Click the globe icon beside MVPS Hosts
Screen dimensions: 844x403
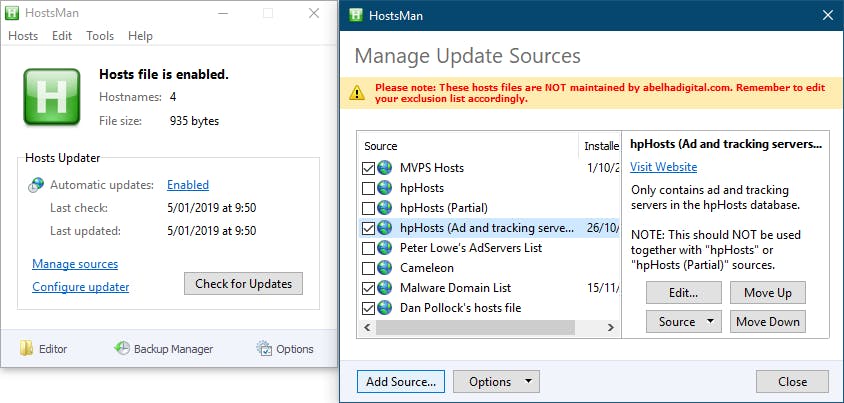pyautogui.click(x=386, y=168)
